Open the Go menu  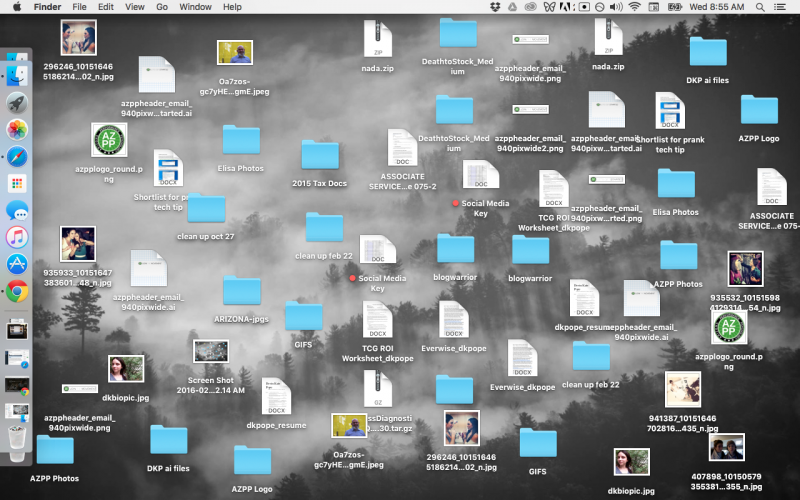162,7
